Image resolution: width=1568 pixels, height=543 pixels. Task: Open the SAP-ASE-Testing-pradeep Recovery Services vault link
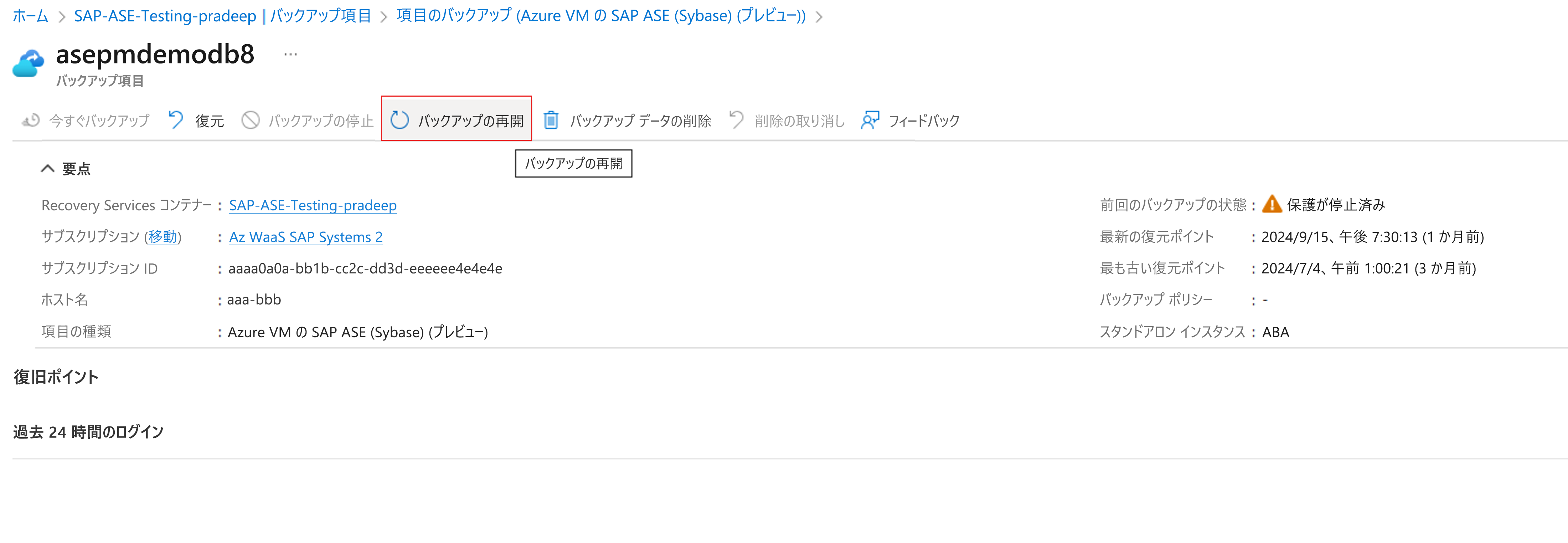(x=312, y=205)
